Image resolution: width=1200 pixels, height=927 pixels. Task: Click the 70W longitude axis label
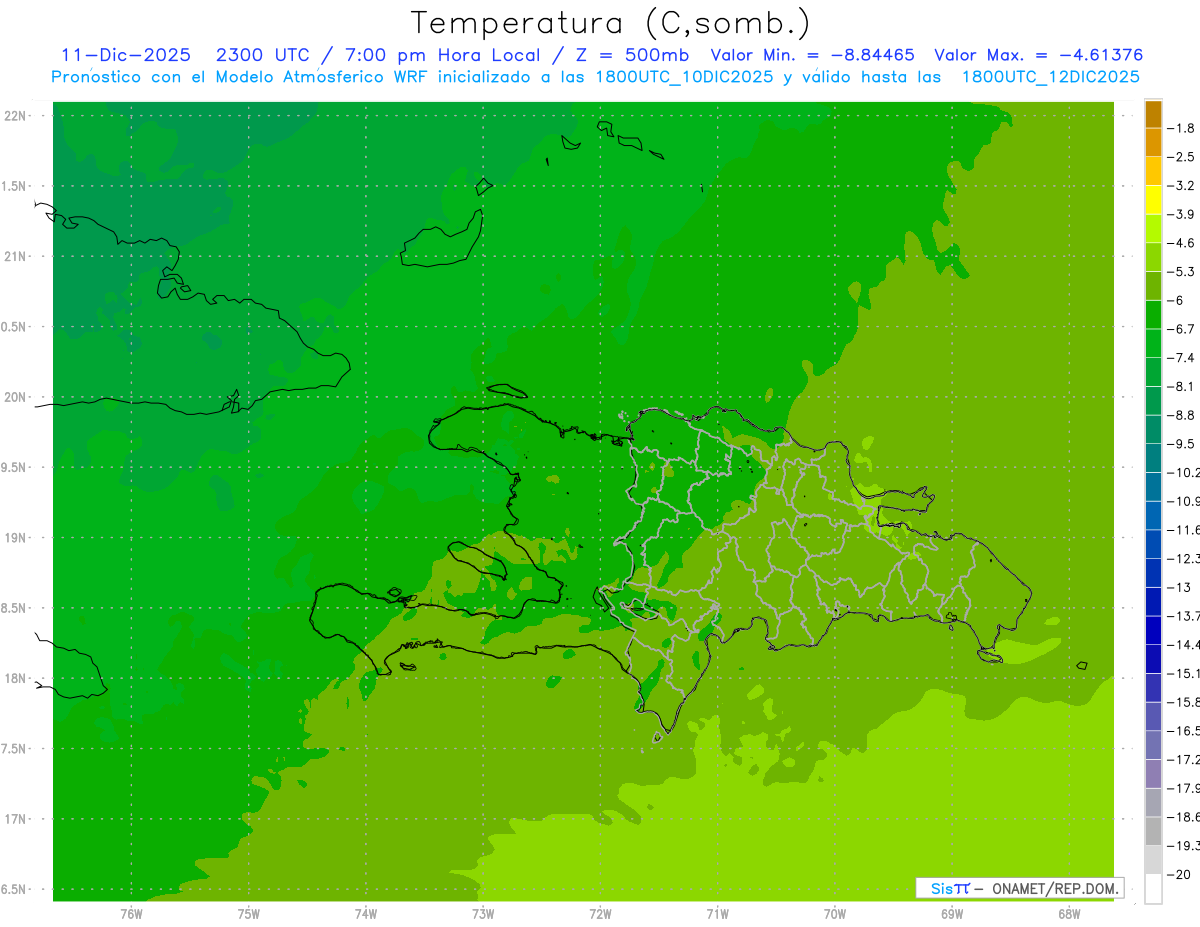coord(835,914)
